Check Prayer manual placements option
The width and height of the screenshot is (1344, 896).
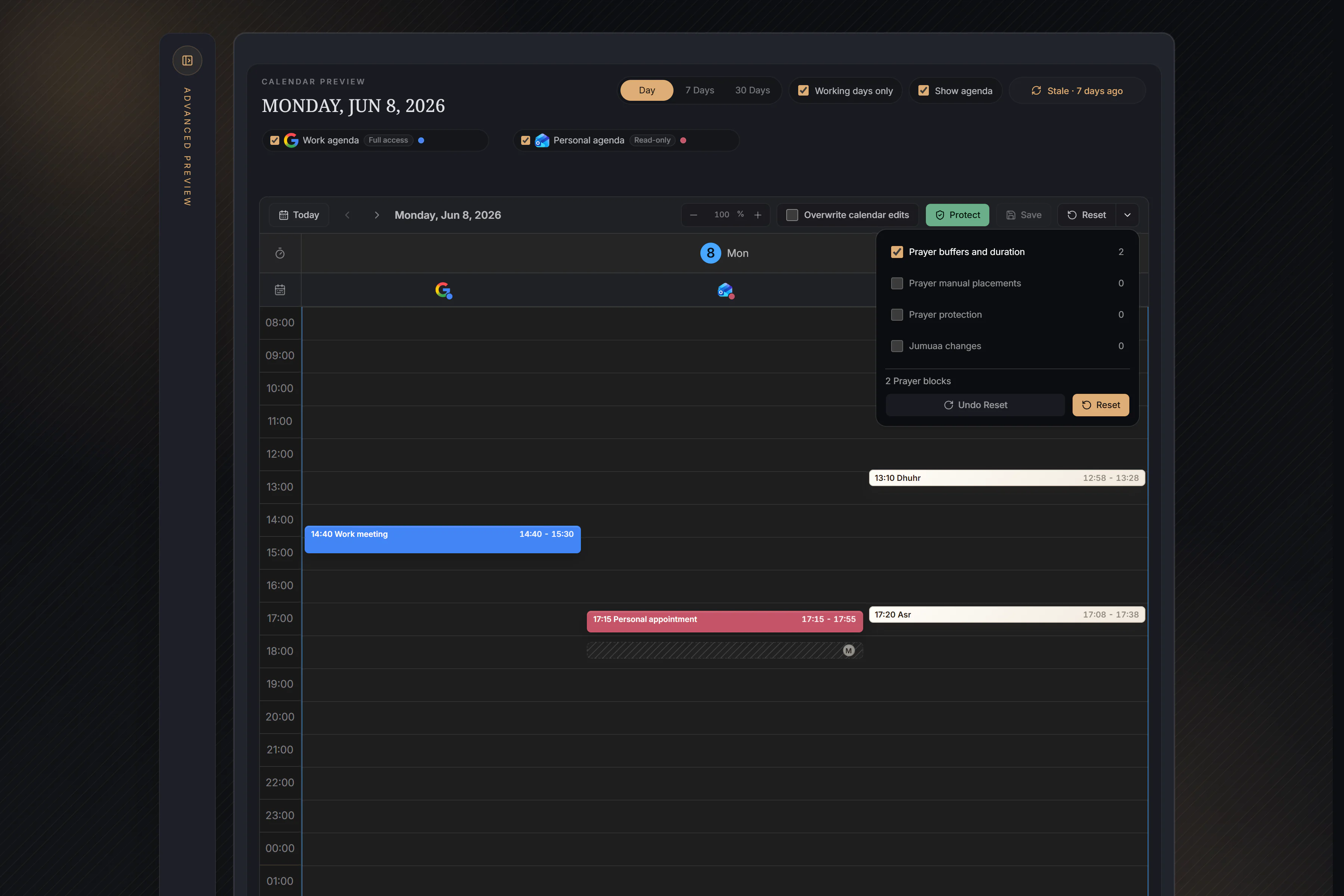(897, 283)
